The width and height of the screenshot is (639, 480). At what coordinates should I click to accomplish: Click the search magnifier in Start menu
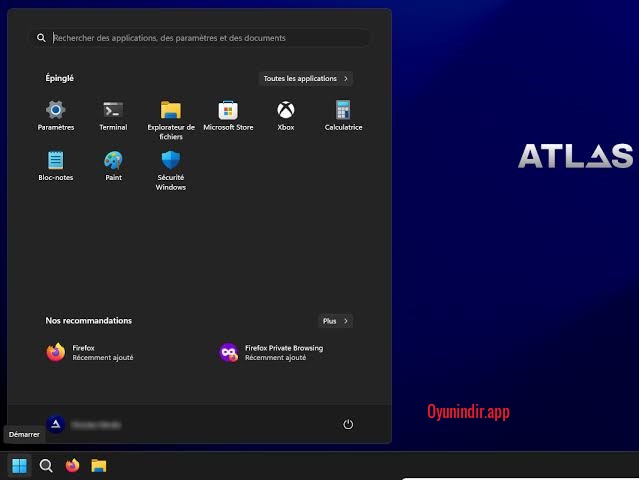pyautogui.click(x=41, y=38)
